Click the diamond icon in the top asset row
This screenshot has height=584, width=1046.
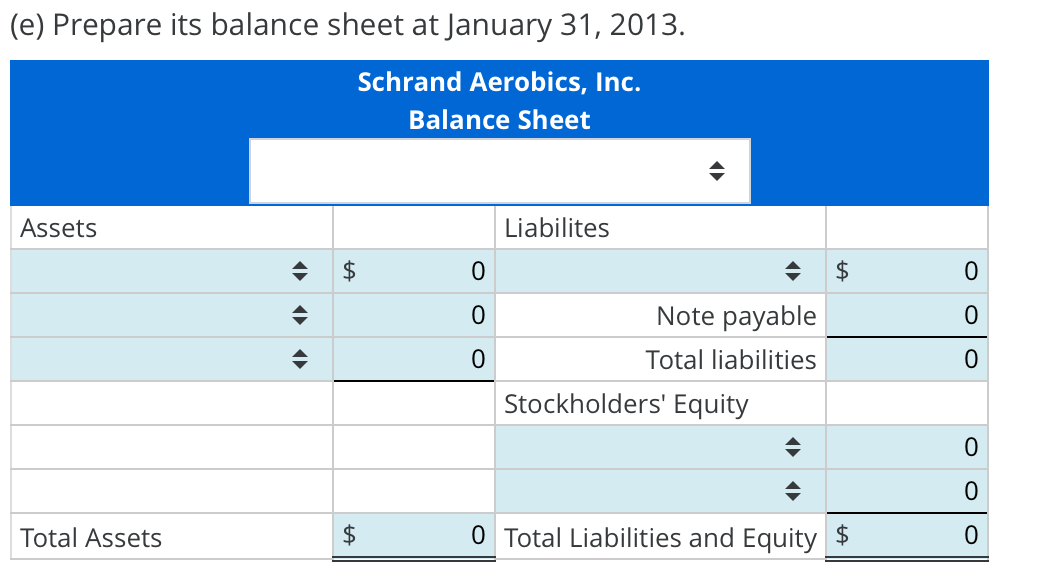[x=298, y=270]
